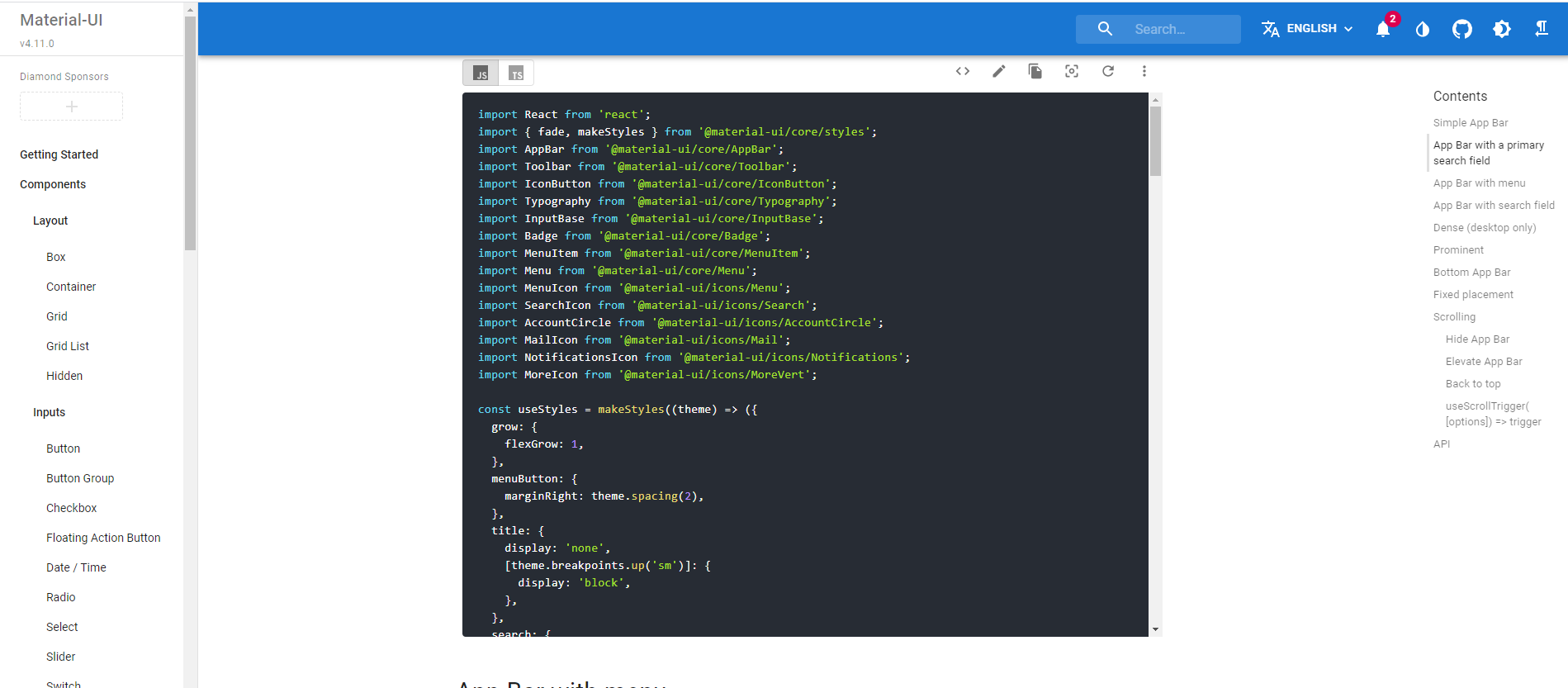Reset focus with the crosshair icon
Screen dimensions: 1568x688
click(1072, 71)
